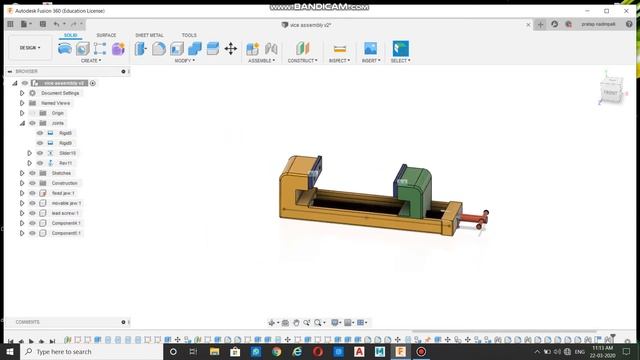Screen dimensions: 640x360
Task: Expand the Component4:1 node
Action: click(x=22, y=223)
